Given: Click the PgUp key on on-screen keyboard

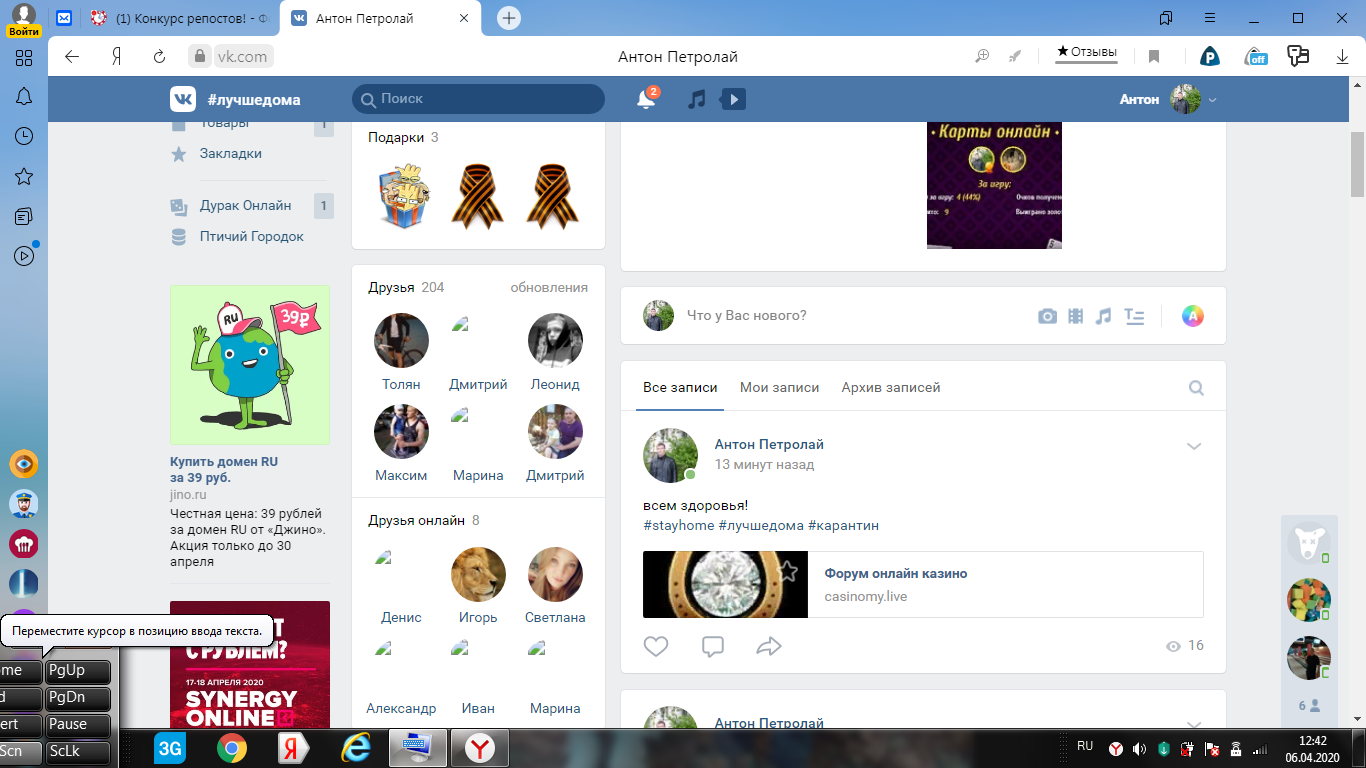Looking at the screenshot, I should (x=78, y=671).
